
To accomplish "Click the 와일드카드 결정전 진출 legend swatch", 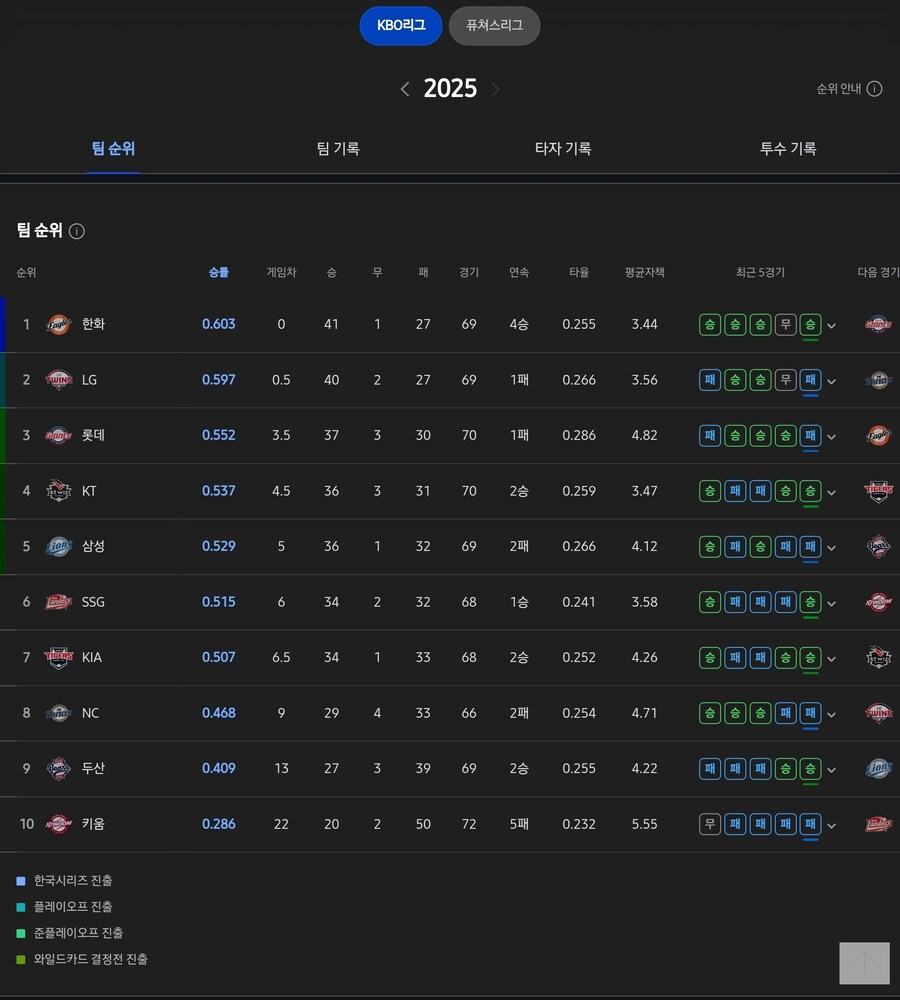I will [20, 959].
